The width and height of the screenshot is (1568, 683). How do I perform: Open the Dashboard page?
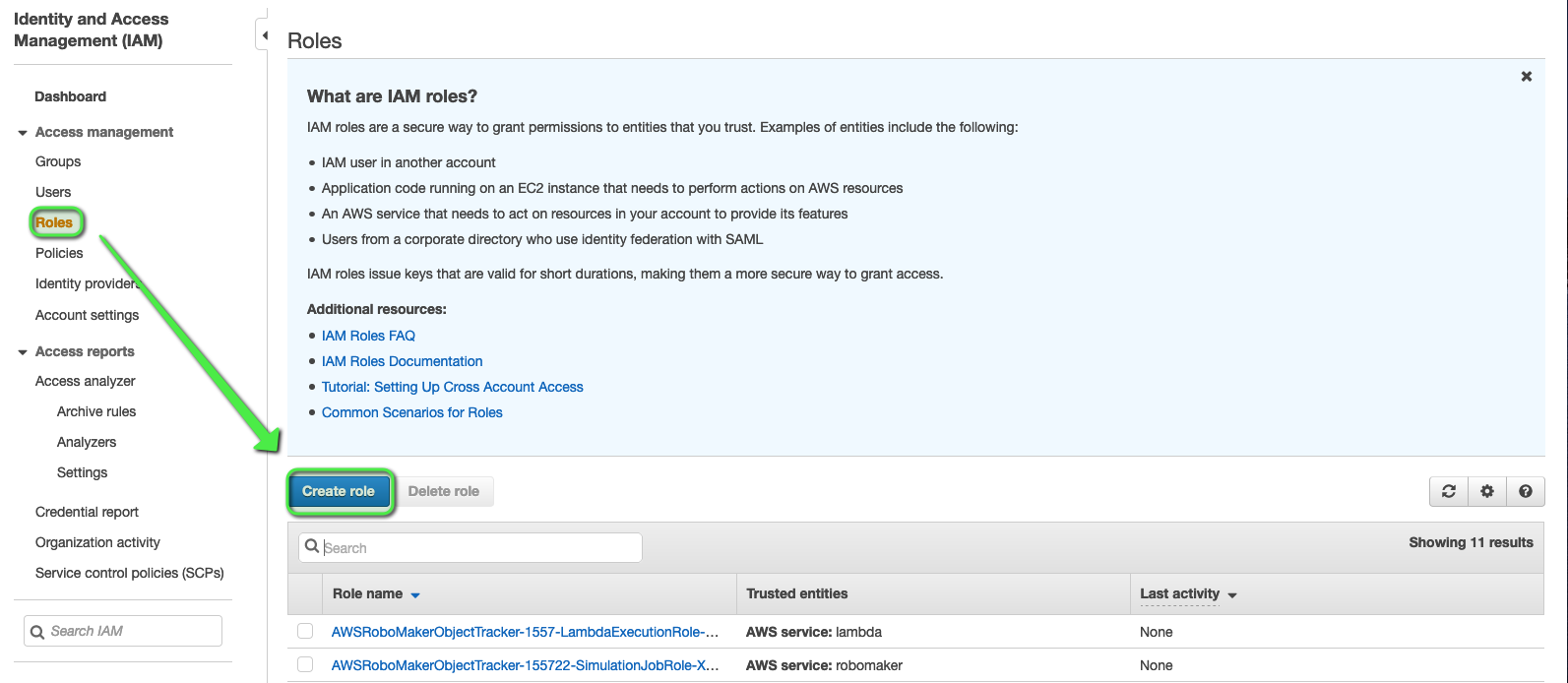pos(70,96)
